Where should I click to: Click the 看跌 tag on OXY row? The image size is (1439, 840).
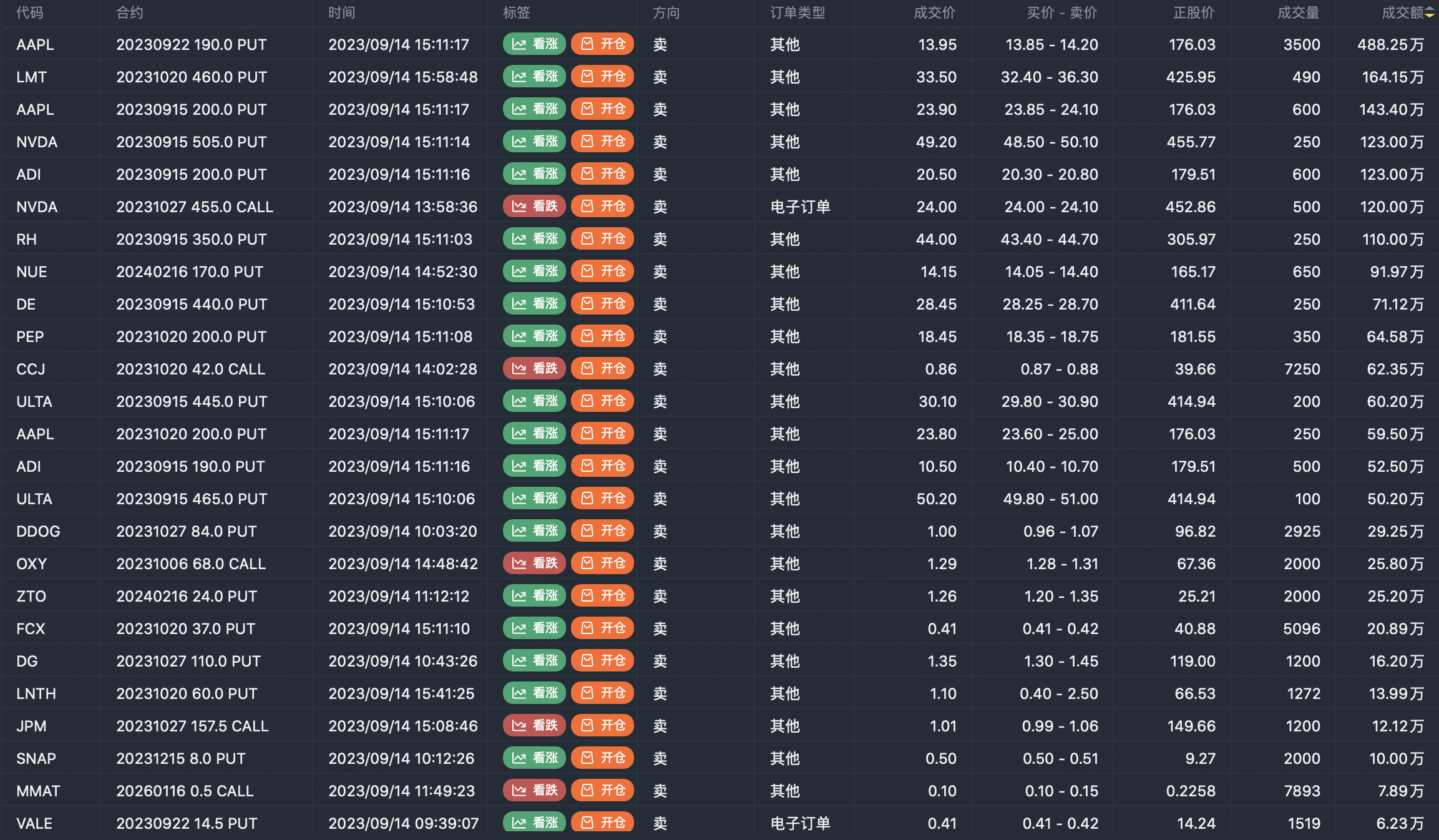tap(534, 564)
